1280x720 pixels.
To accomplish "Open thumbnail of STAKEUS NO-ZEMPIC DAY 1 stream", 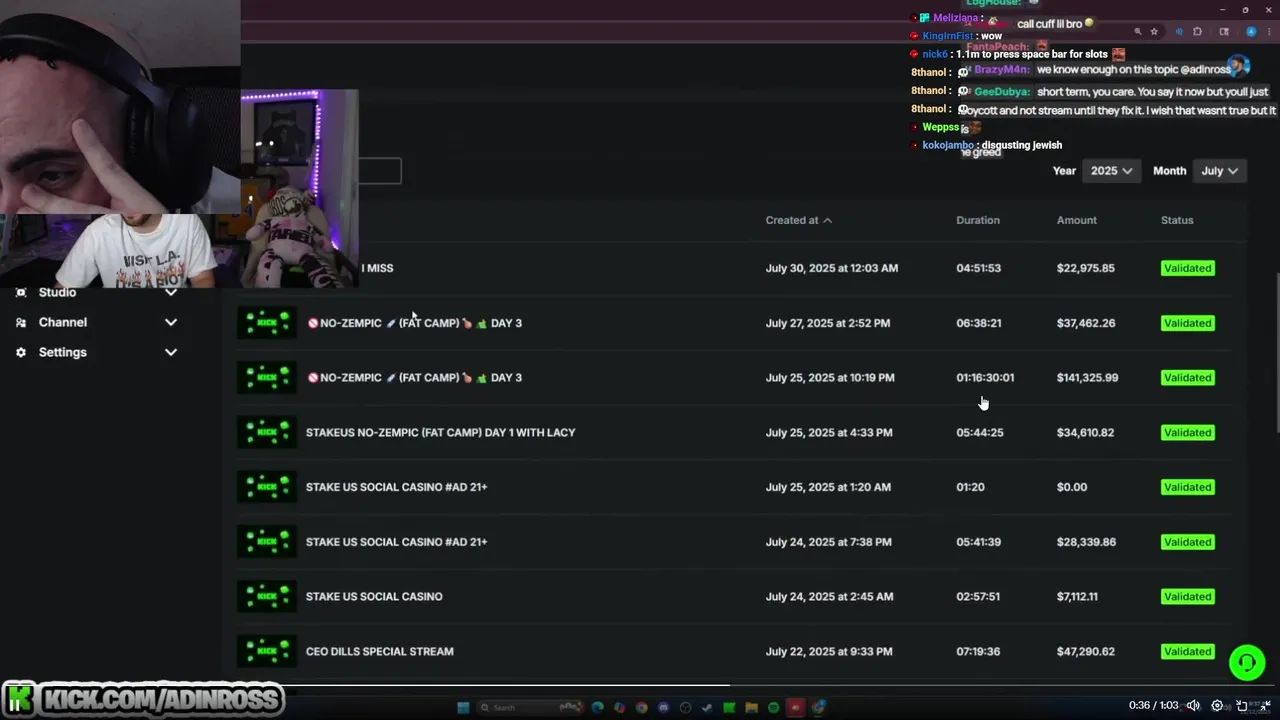I will pyautogui.click(x=267, y=432).
